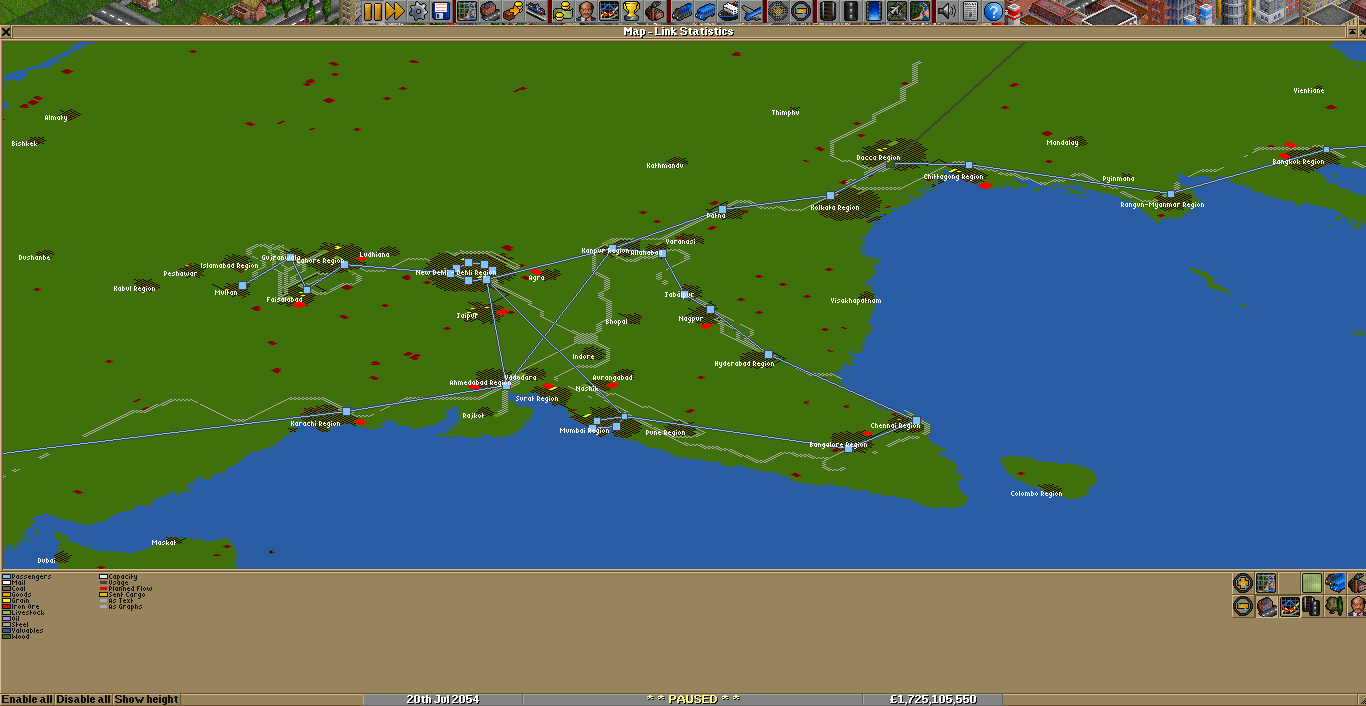Open company general information face icon
The height and width of the screenshot is (706, 1366).
585,12
